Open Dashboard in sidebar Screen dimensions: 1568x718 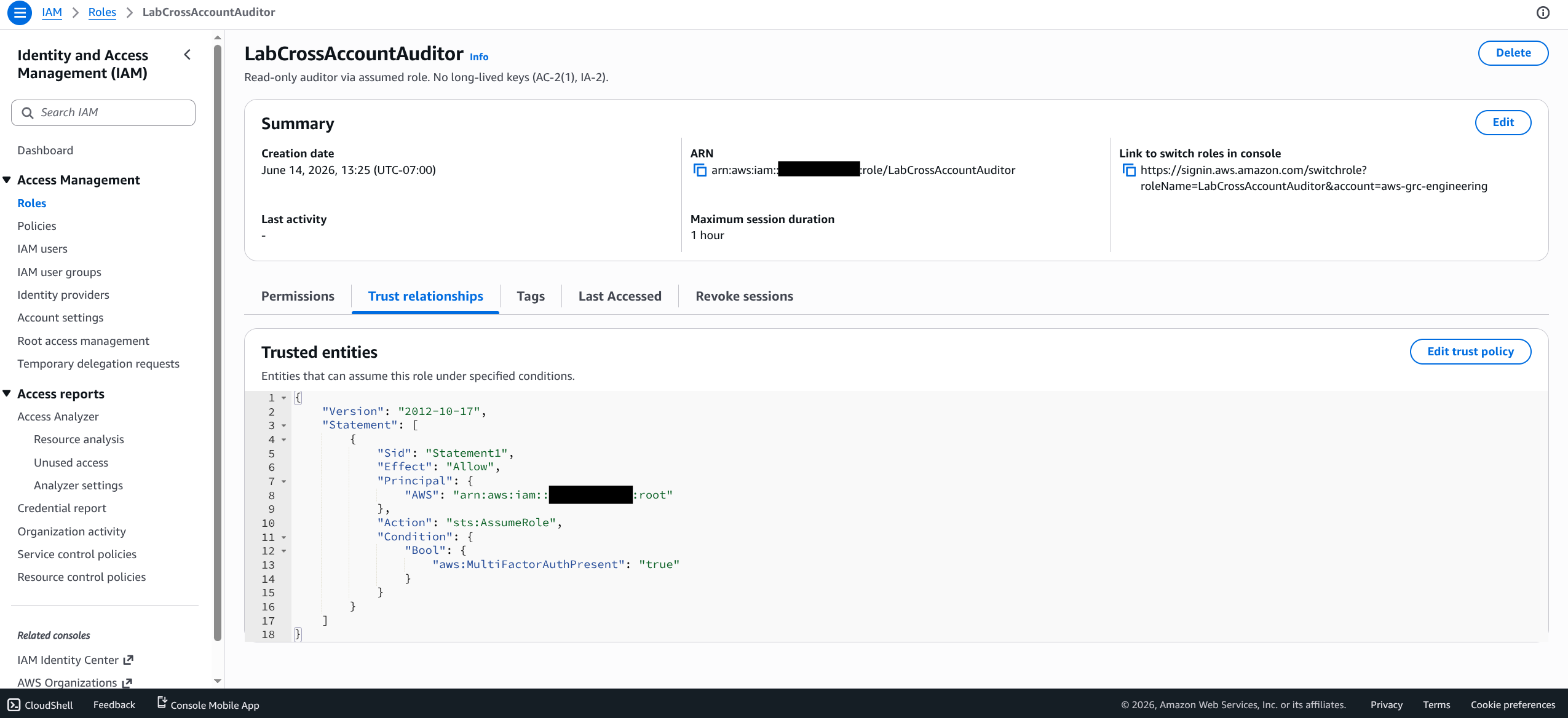(45, 151)
